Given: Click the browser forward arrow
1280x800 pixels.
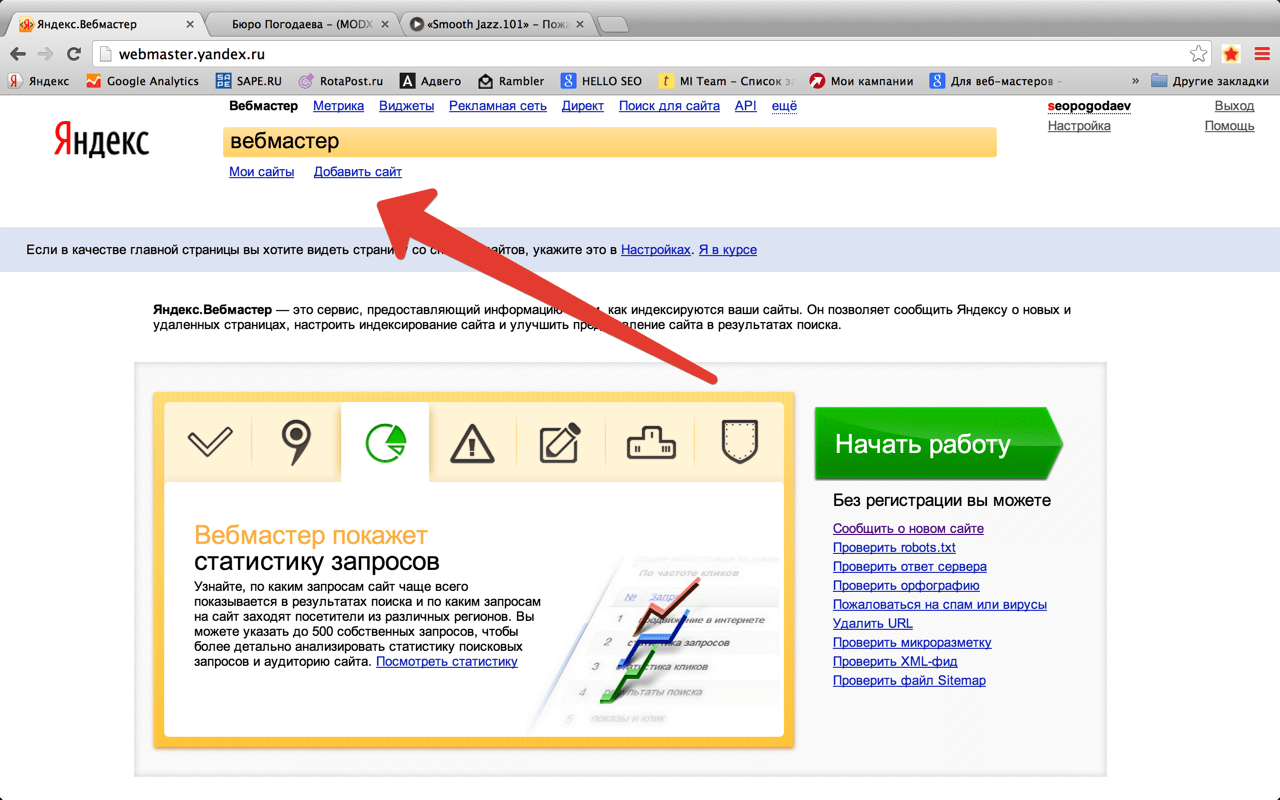Looking at the screenshot, I should [46, 54].
